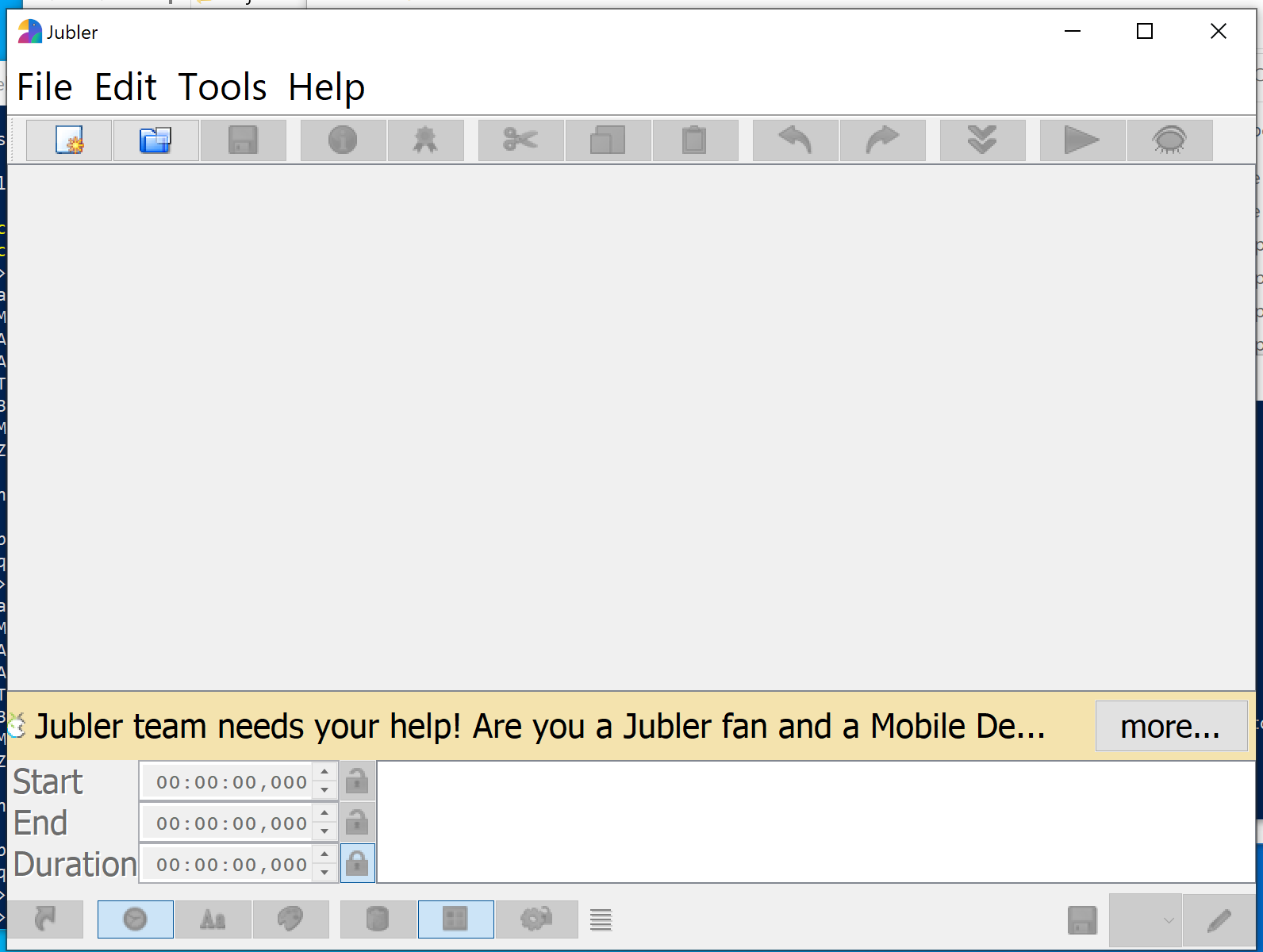Screen dimensions: 1263x952
Task: Toggle the color palette panel button
Action: click(x=290, y=919)
